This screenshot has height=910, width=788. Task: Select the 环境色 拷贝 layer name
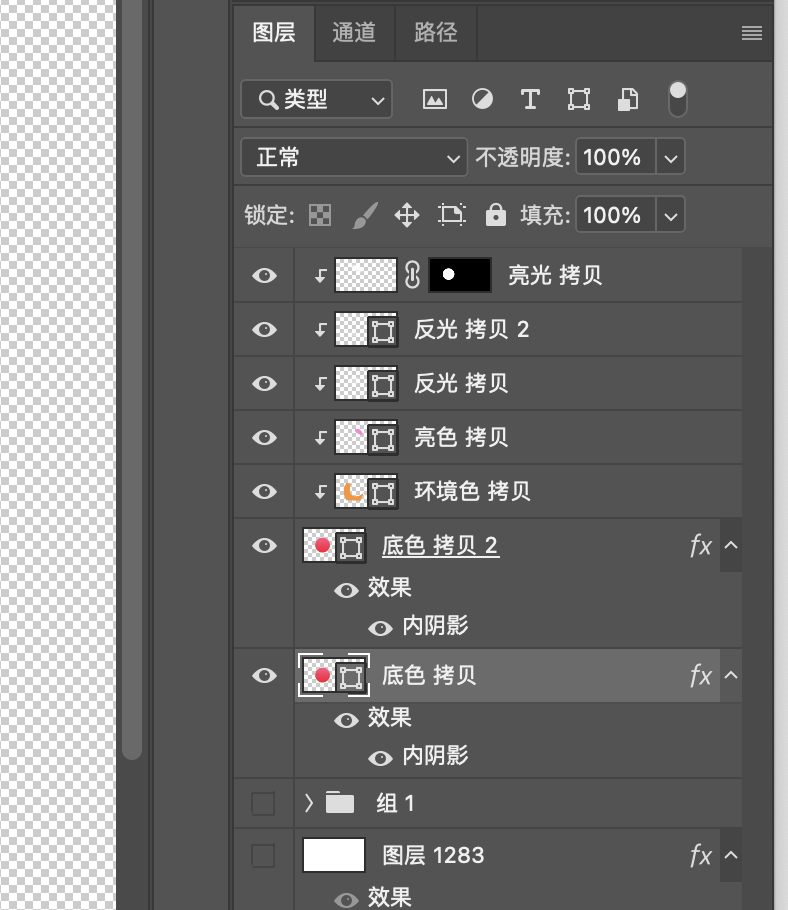pos(472,492)
